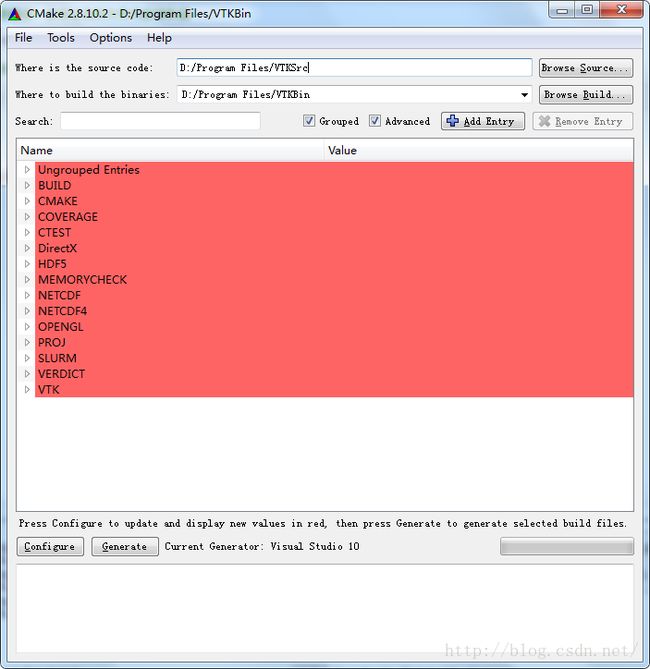The width and height of the screenshot is (650, 669).
Task: Click the Add Entry button label
Action: pos(489,122)
